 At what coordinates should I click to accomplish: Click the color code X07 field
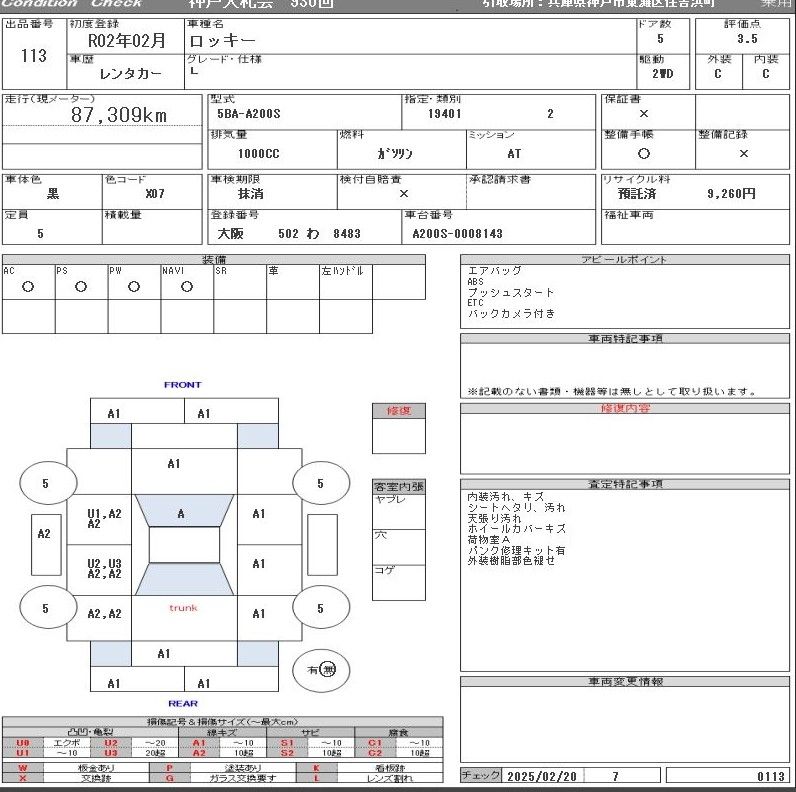pos(155,194)
